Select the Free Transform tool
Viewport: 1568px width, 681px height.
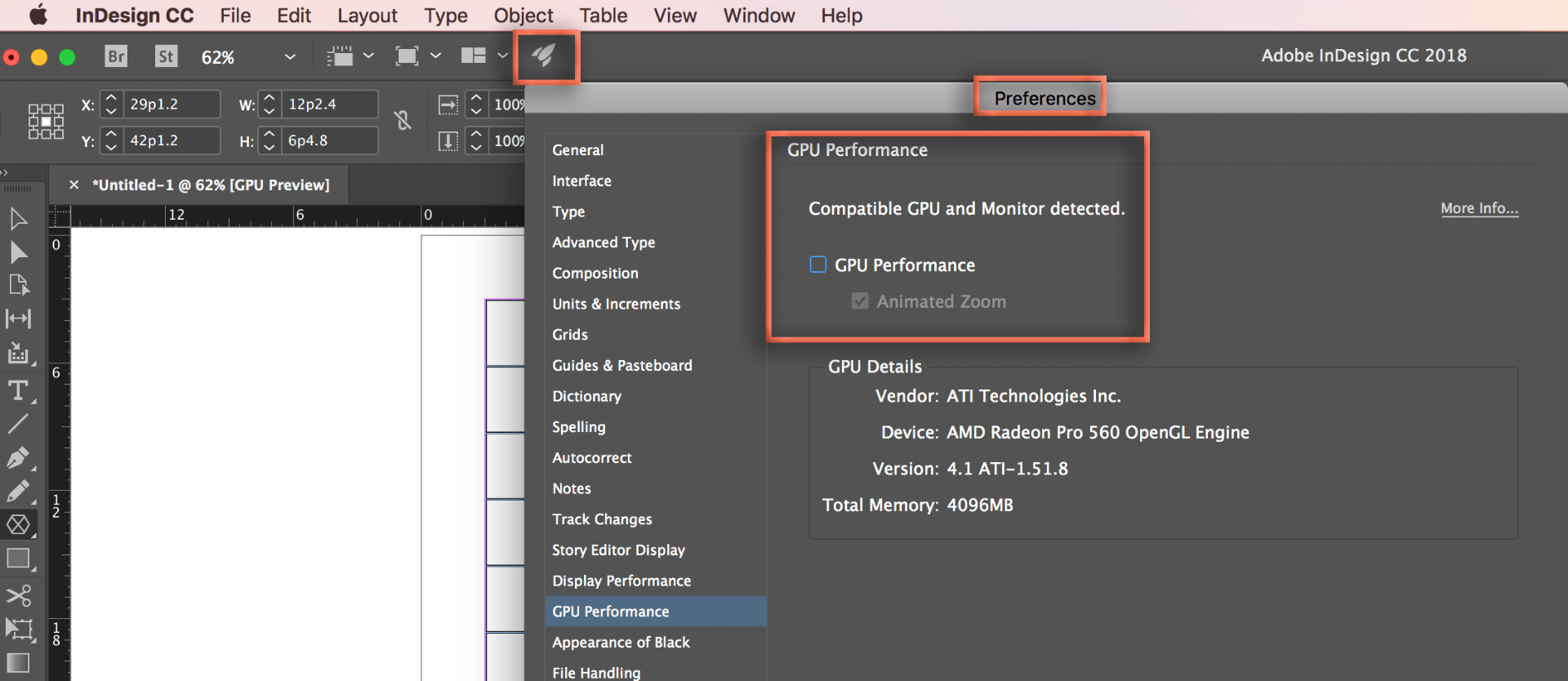(18, 629)
